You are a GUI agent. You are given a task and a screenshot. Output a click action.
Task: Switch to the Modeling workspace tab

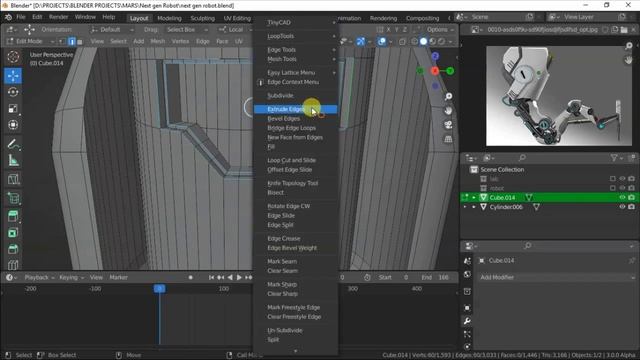click(x=169, y=18)
